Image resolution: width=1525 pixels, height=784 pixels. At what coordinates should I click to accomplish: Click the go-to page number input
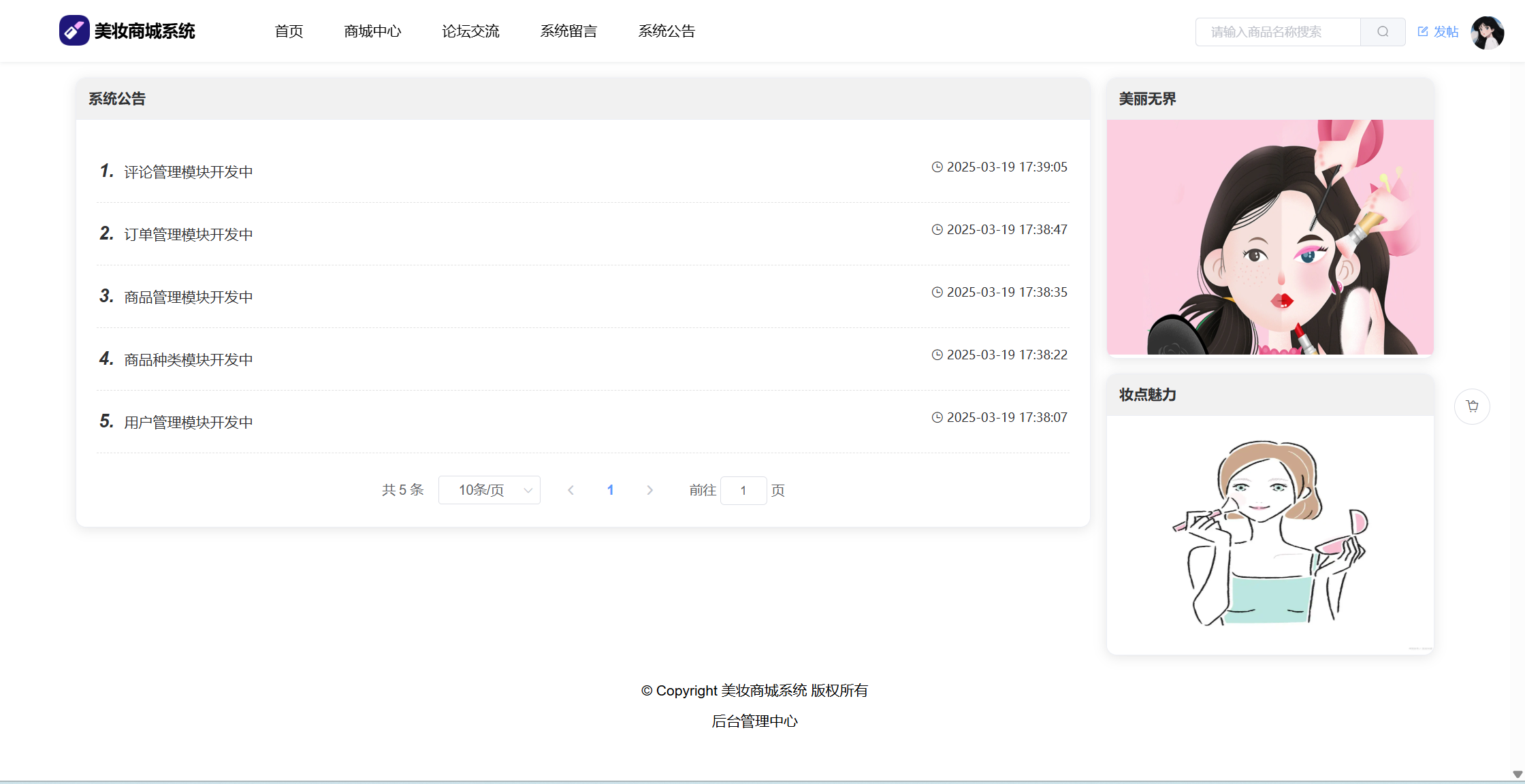[x=743, y=491]
